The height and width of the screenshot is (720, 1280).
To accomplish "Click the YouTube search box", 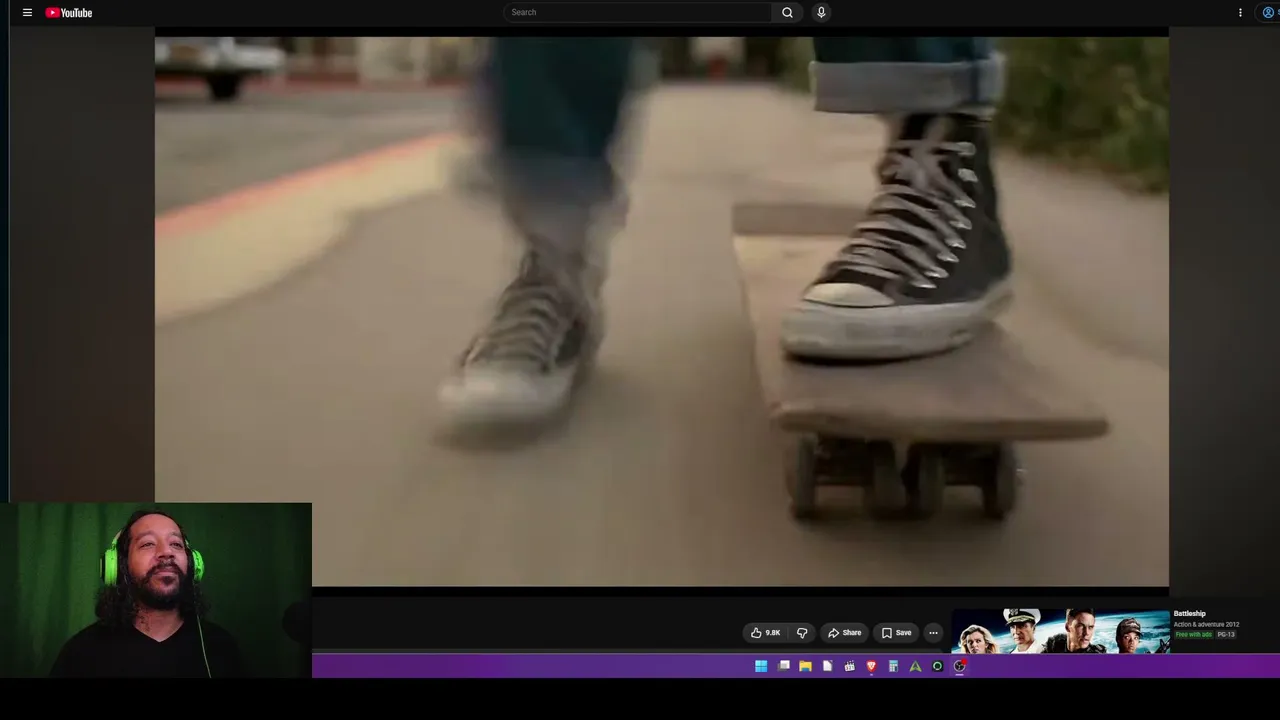I will pos(637,12).
